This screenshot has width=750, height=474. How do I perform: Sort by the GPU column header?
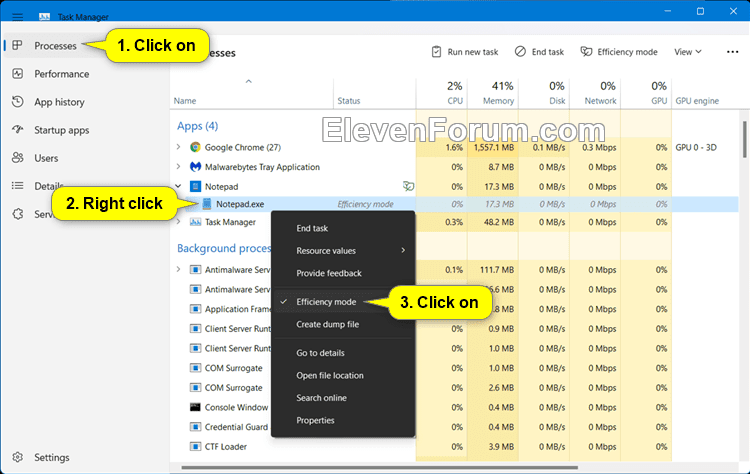647,93
